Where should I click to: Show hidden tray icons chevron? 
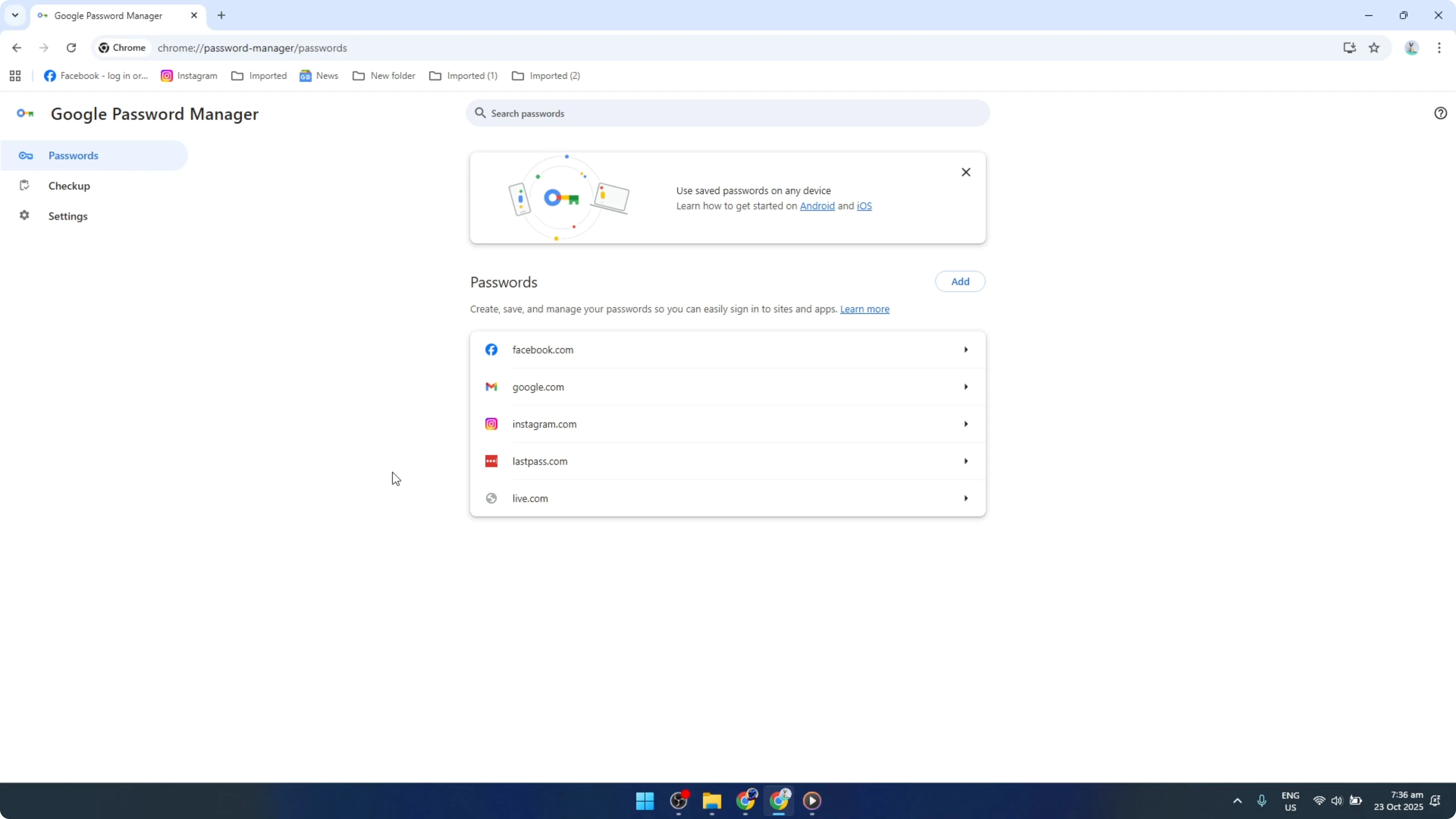tap(1237, 800)
